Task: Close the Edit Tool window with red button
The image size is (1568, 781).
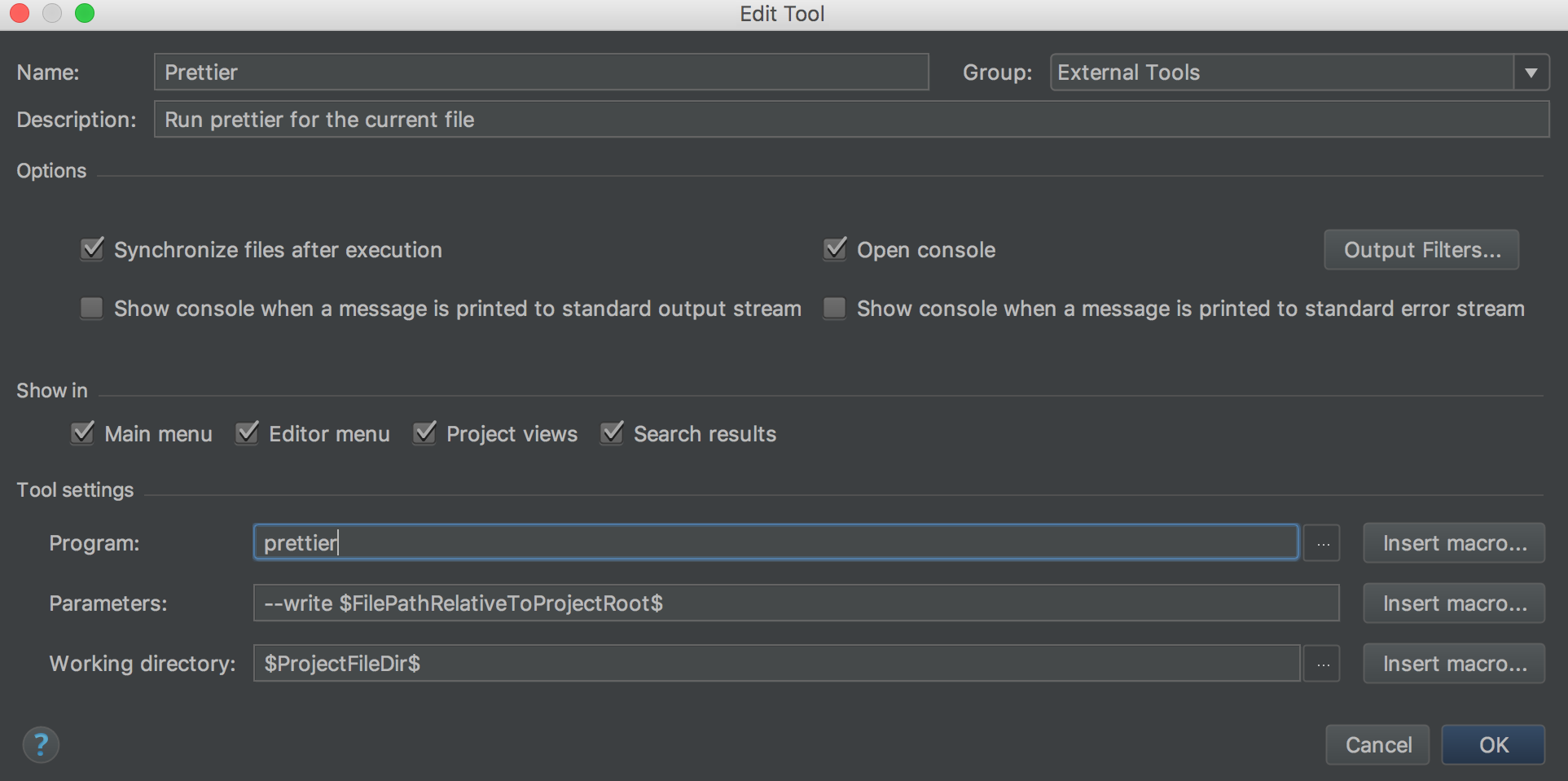Action: 20,13
